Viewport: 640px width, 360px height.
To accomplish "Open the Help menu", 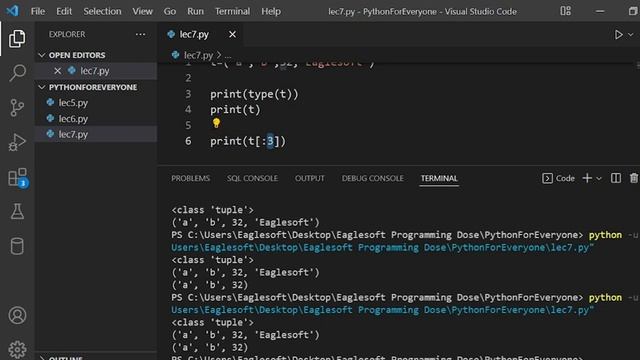I will (271, 11).
